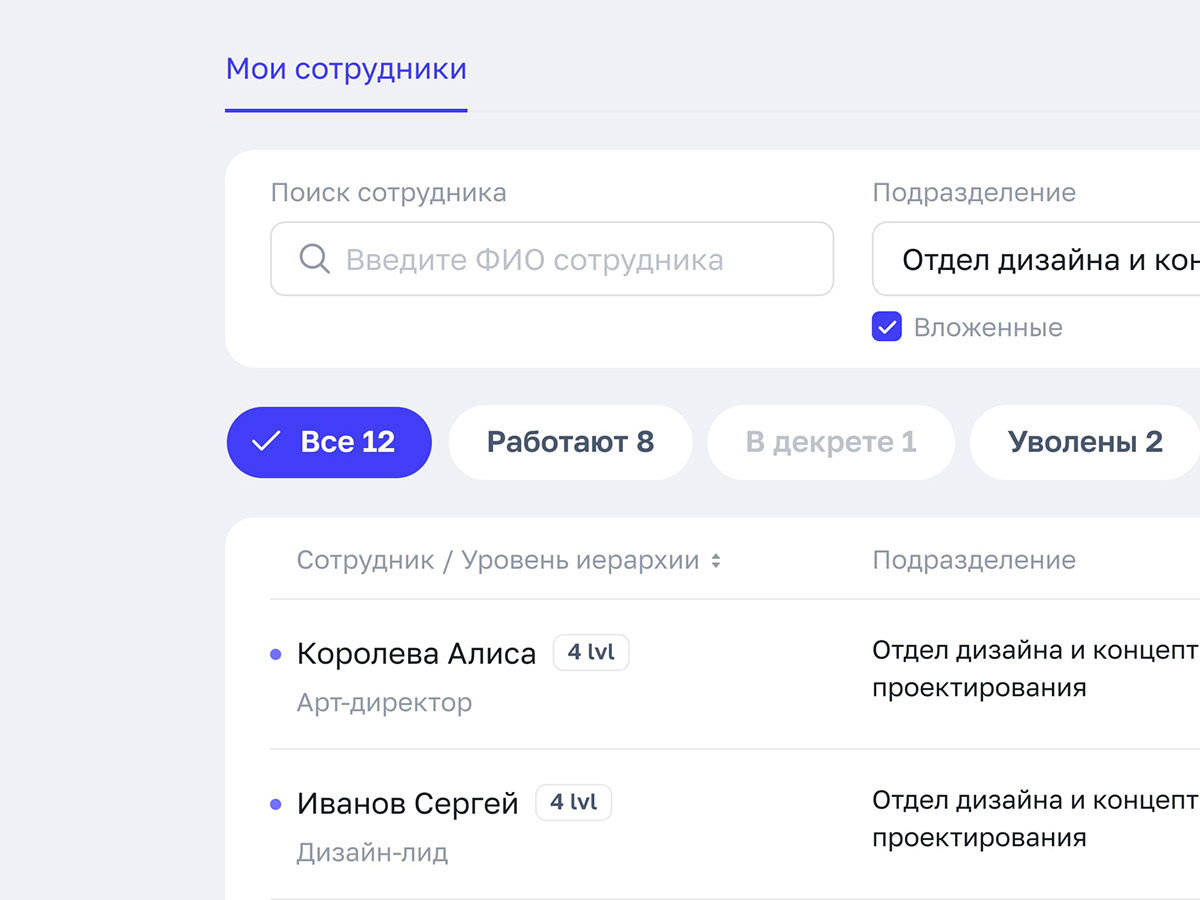Click the search magnifier icon

click(314, 260)
